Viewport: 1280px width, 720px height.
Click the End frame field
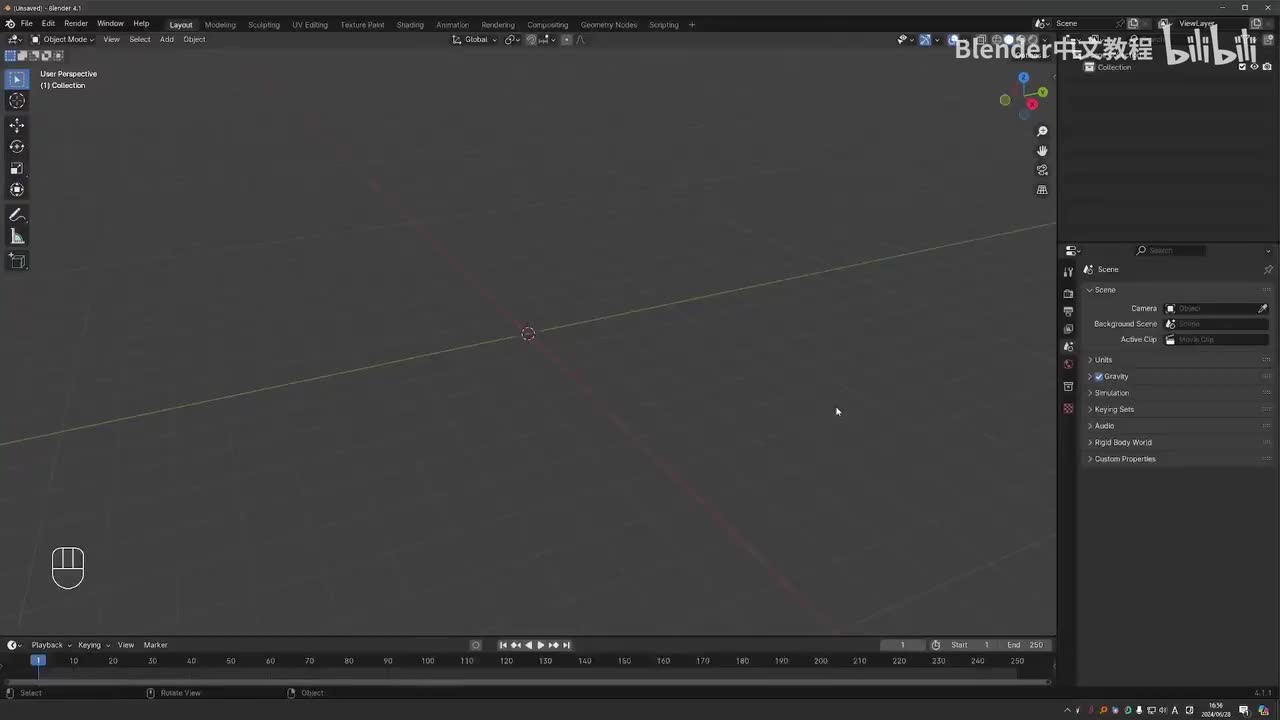1025,645
